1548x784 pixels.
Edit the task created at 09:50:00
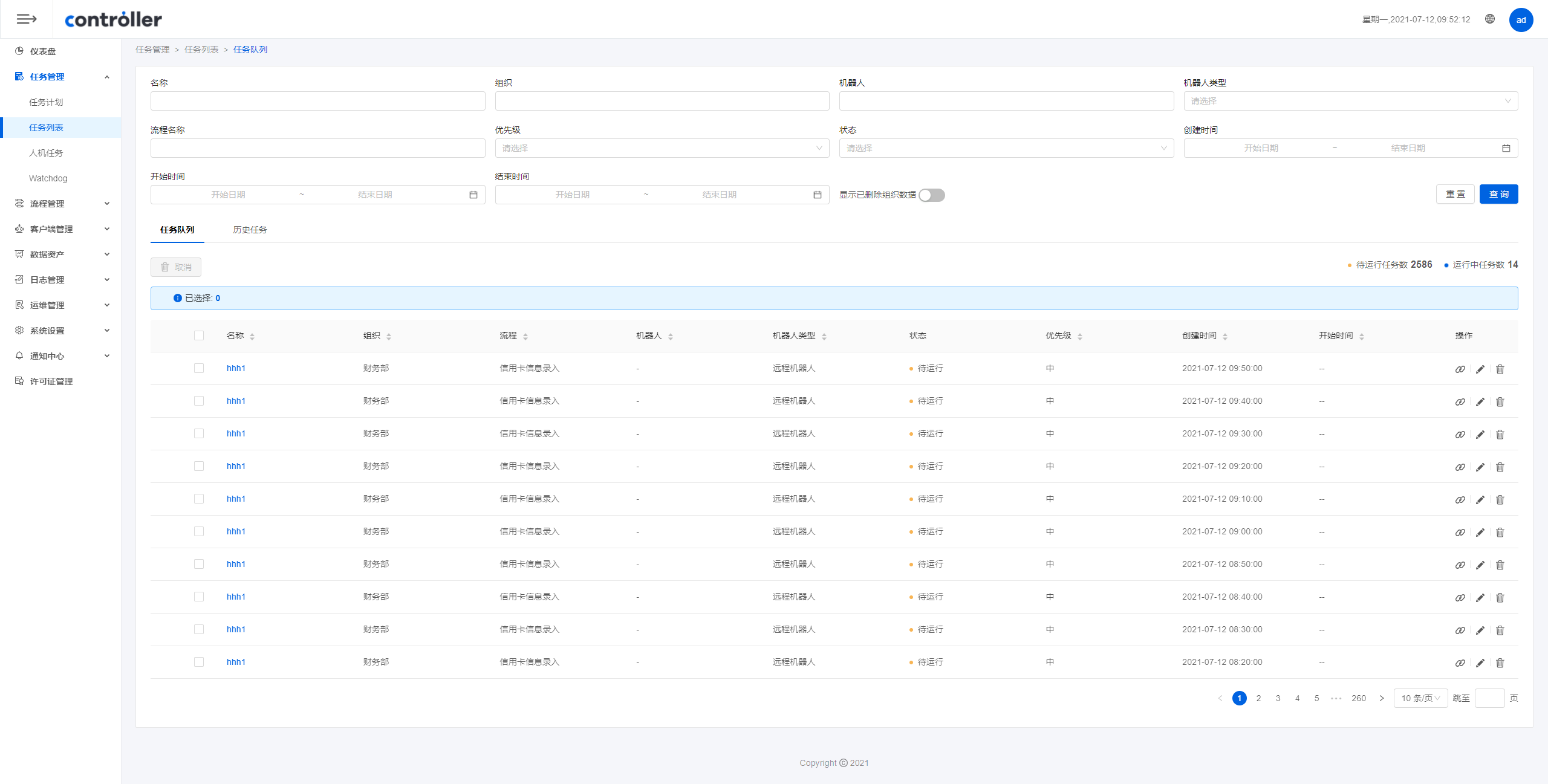[1480, 369]
